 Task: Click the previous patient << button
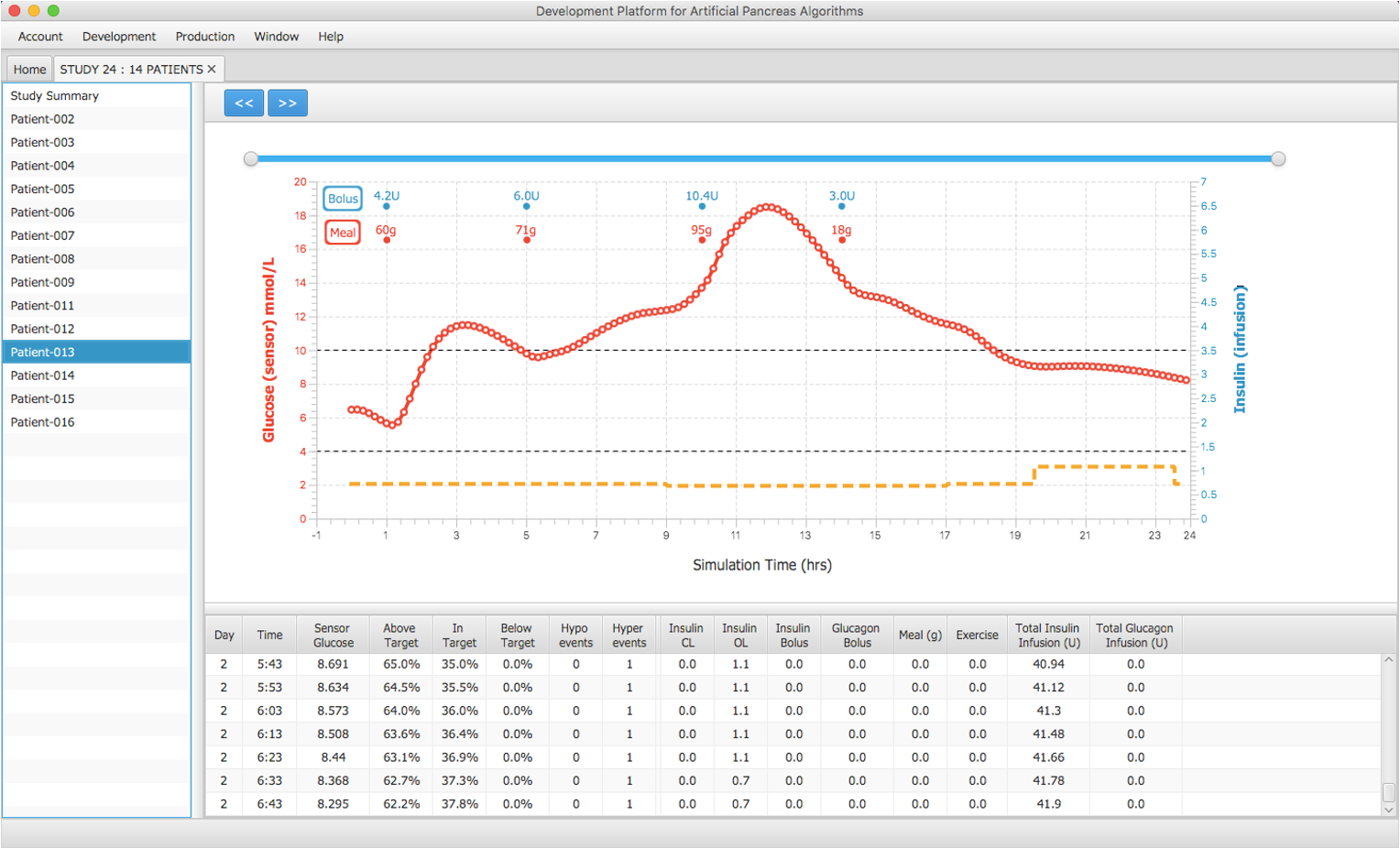[x=244, y=103]
